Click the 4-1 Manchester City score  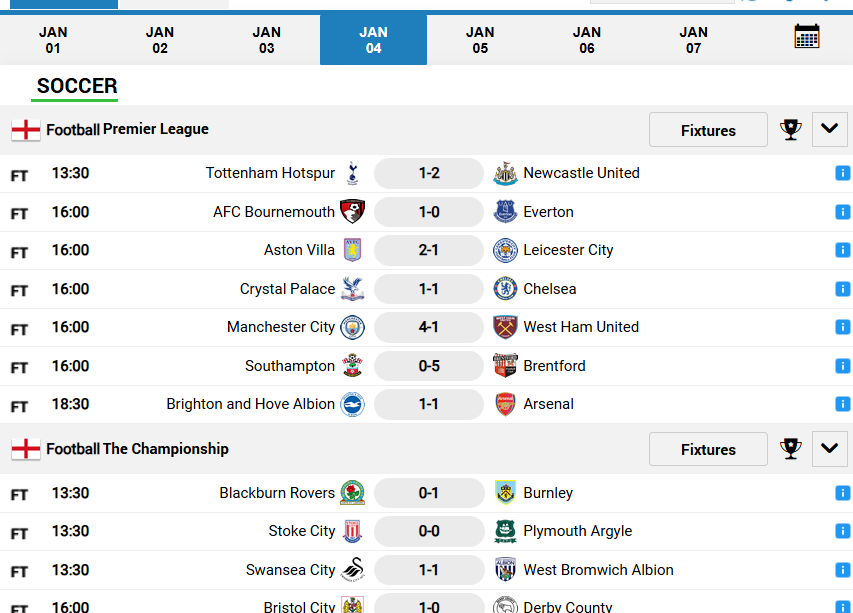429,327
